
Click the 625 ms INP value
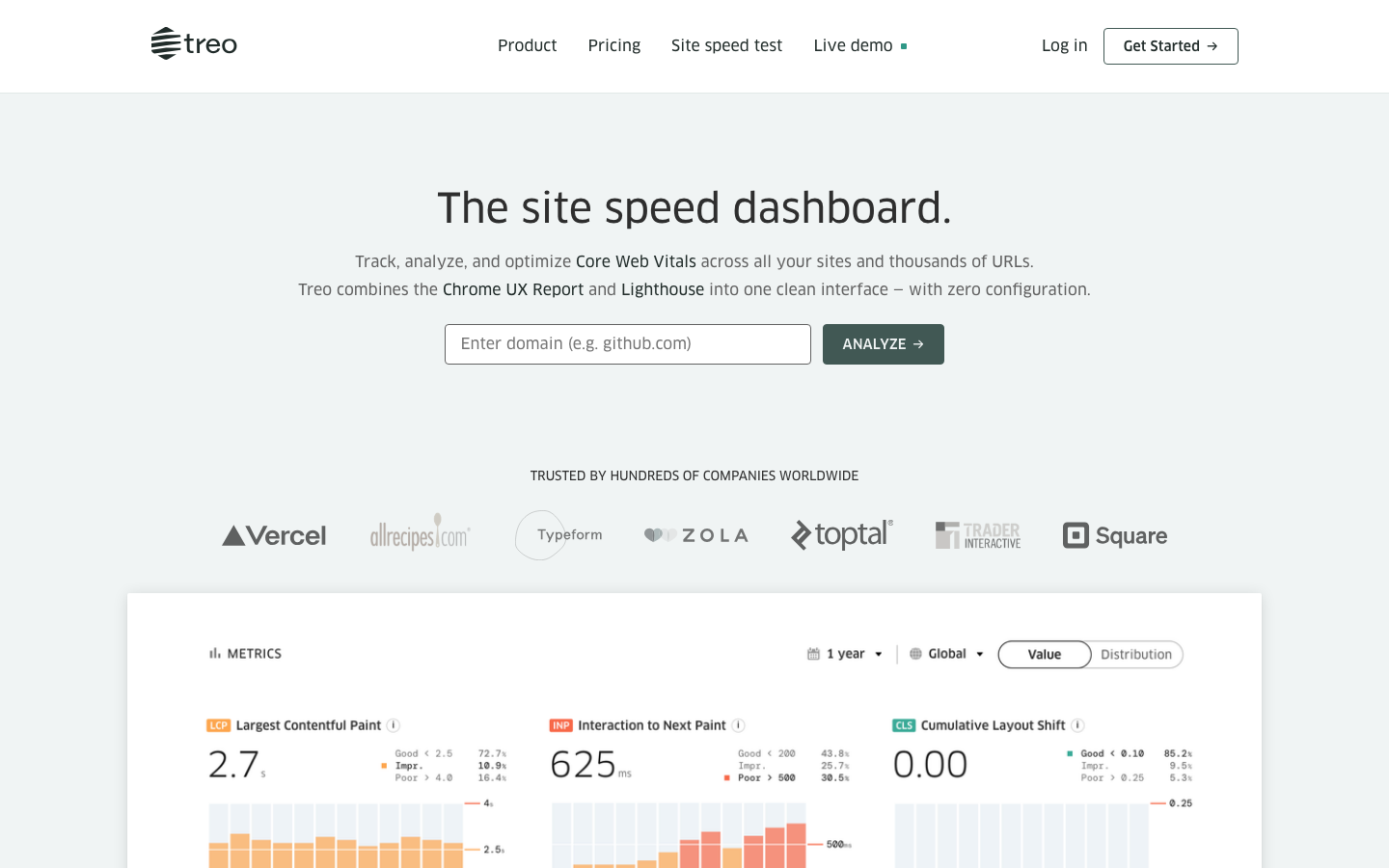click(x=590, y=764)
